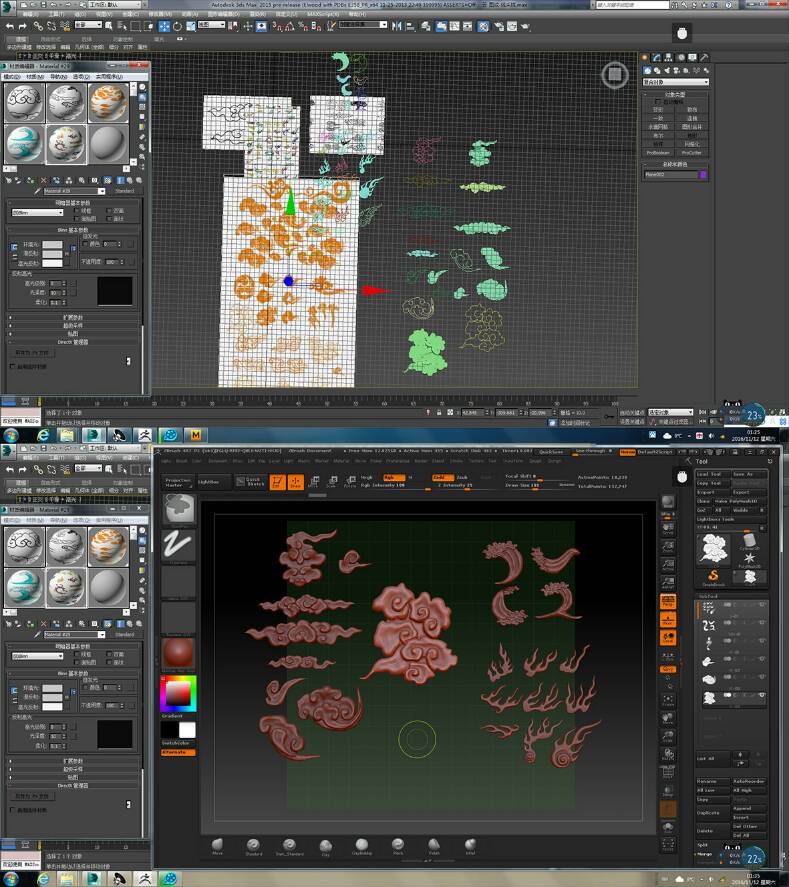Pick material eyedropper in upper Material Editor
The height and width of the screenshot is (887, 789).
[37, 191]
